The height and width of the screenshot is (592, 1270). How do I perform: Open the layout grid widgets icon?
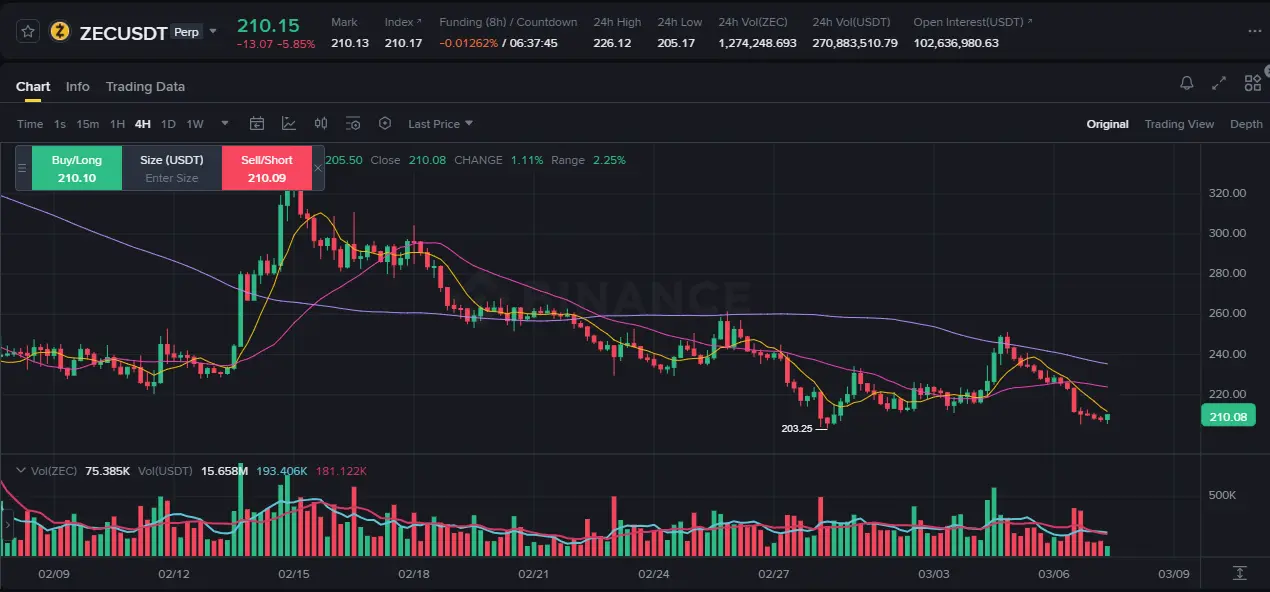point(1252,83)
